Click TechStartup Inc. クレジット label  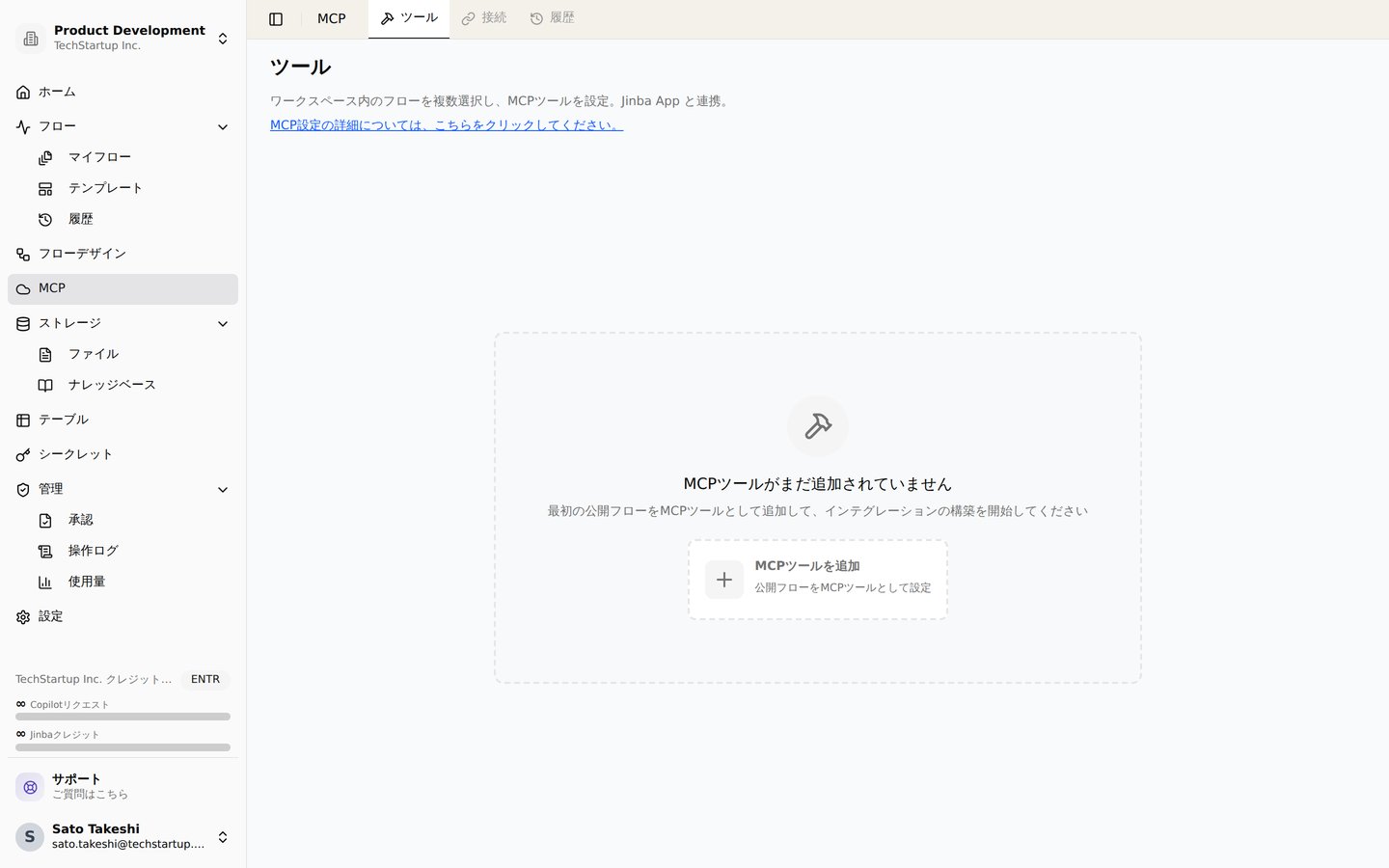pyautogui.click(x=94, y=679)
